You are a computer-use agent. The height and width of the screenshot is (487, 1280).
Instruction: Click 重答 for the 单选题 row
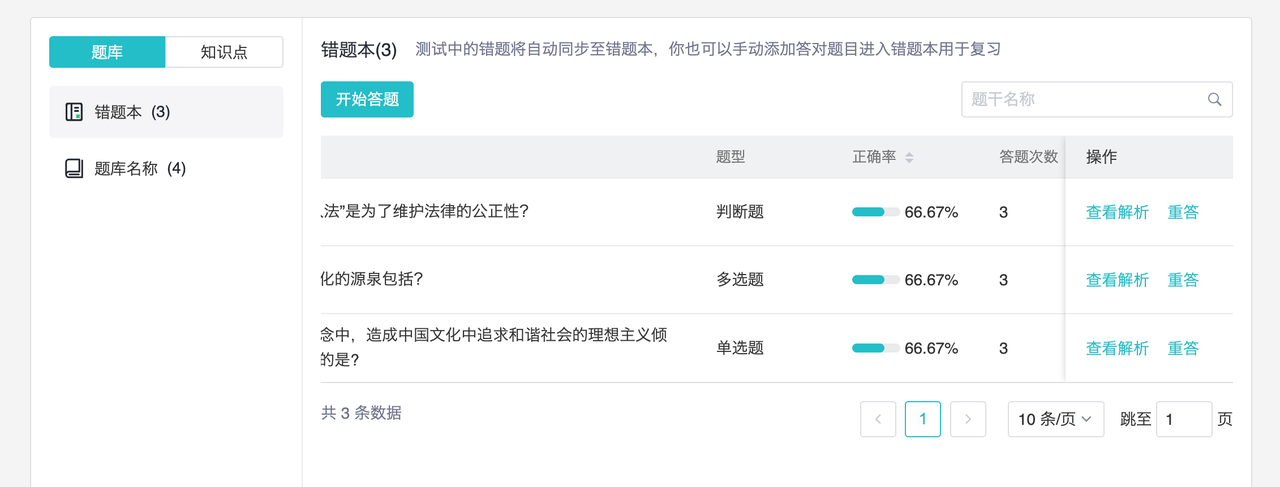tap(1183, 348)
